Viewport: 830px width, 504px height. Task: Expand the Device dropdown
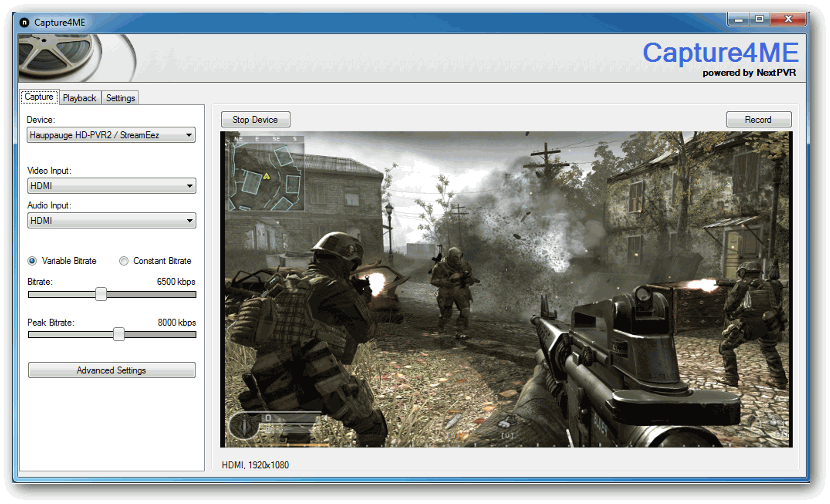111,135
